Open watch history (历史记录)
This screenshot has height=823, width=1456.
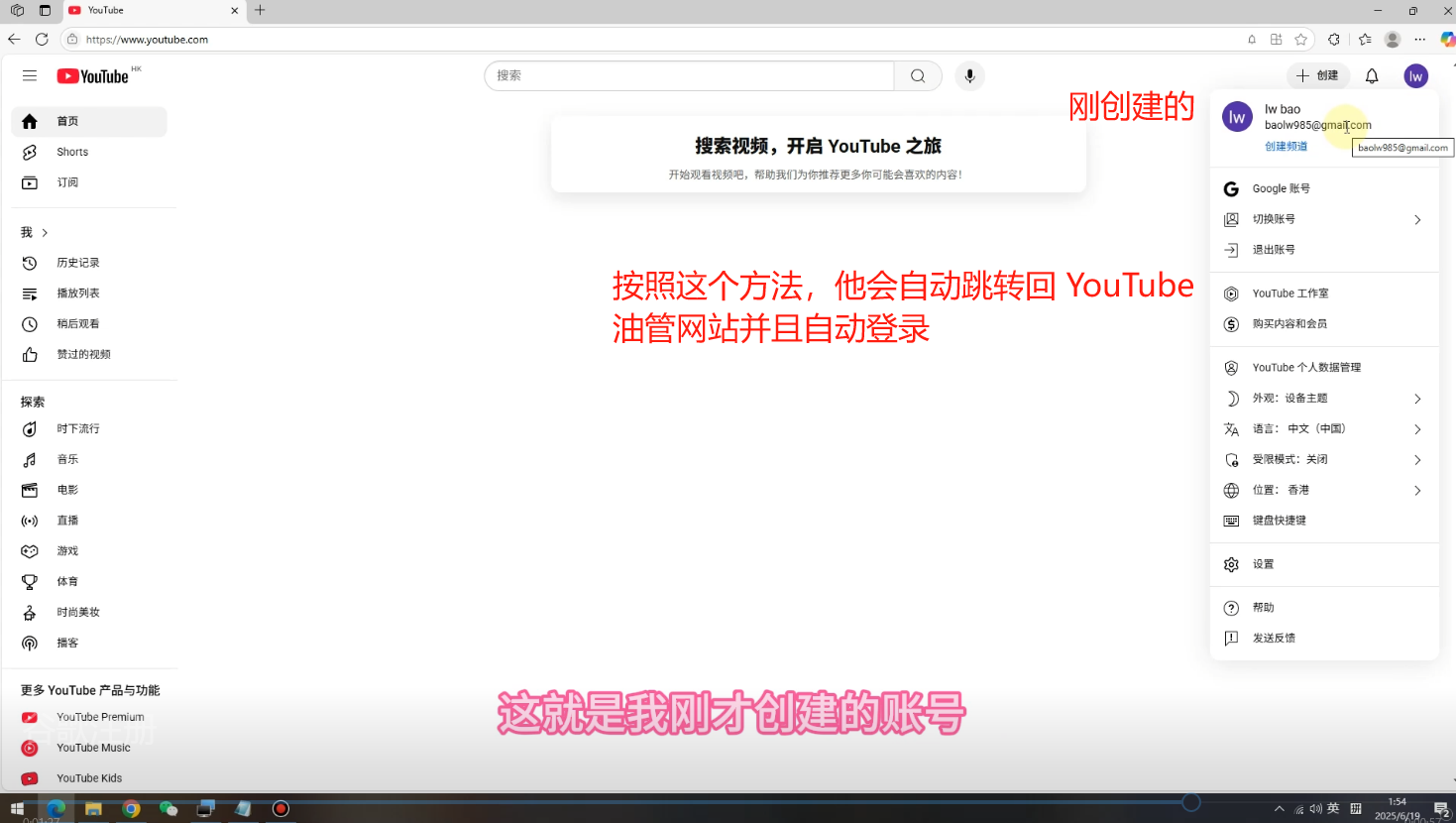77,263
